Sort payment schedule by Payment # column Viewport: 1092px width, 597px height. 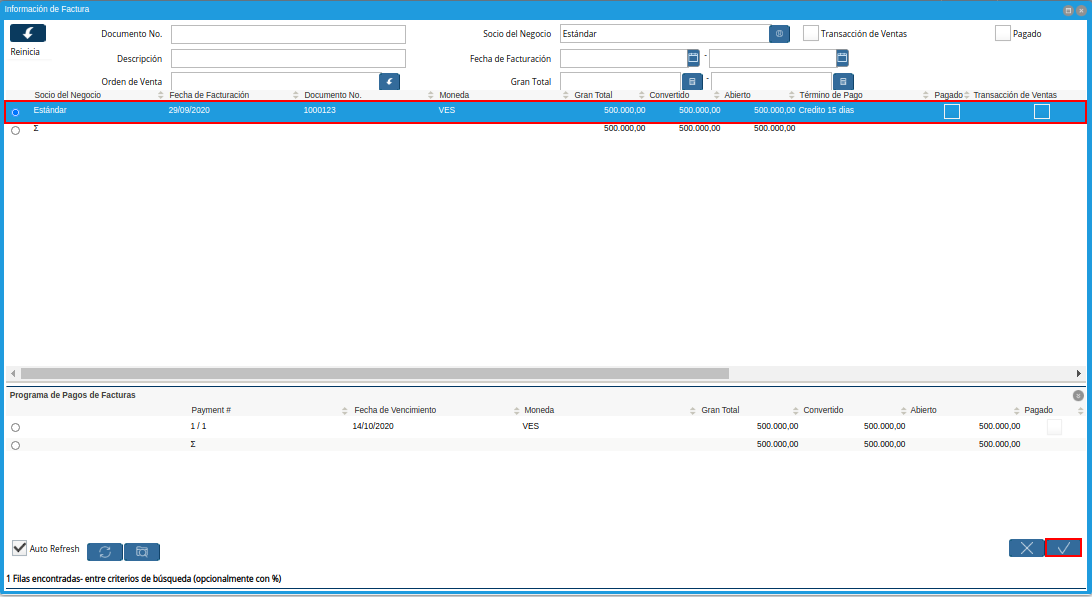pyautogui.click(x=211, y=410)
